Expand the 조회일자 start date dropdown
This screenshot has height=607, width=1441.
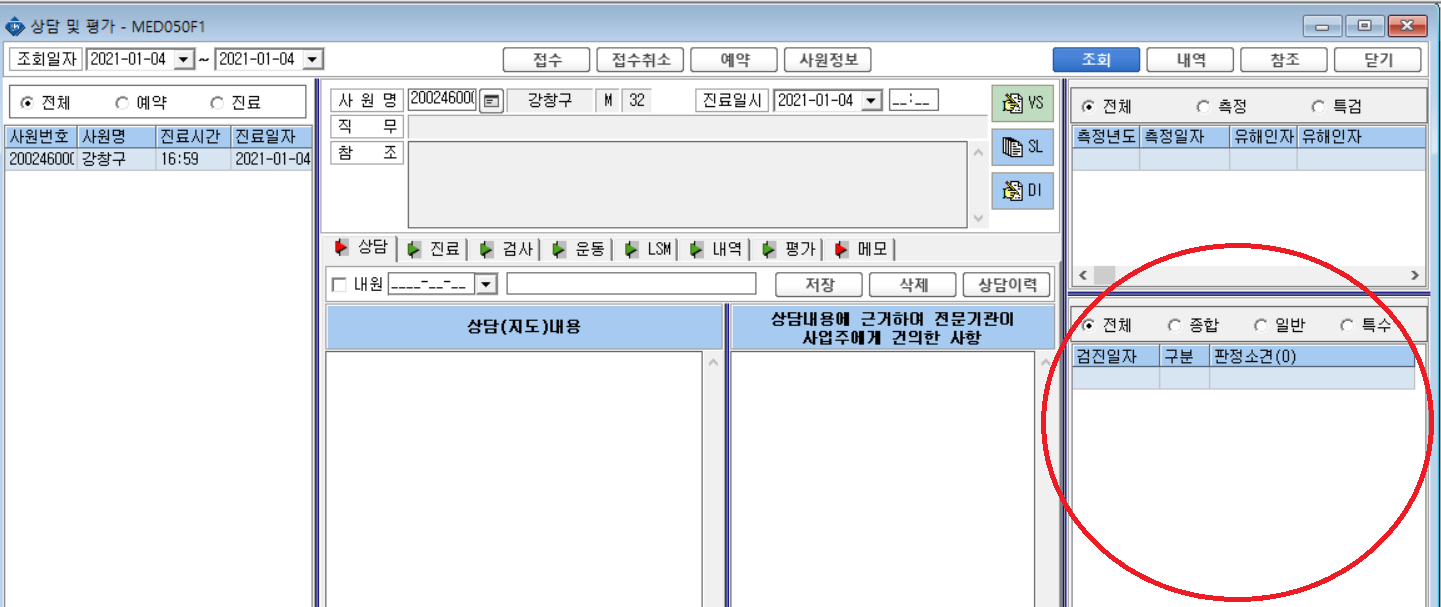pos(184,60)
